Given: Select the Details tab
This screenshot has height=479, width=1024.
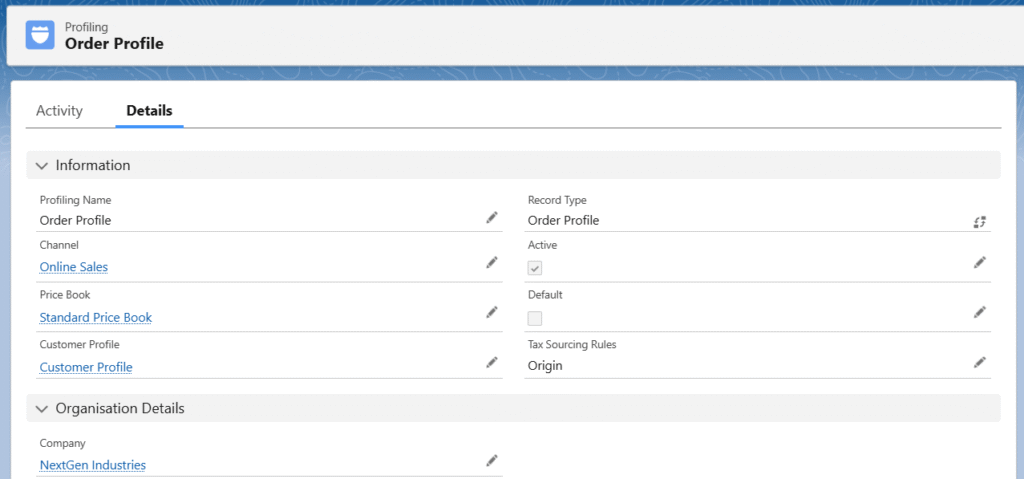Looking at the screenshot, I should tap(149, 111).
